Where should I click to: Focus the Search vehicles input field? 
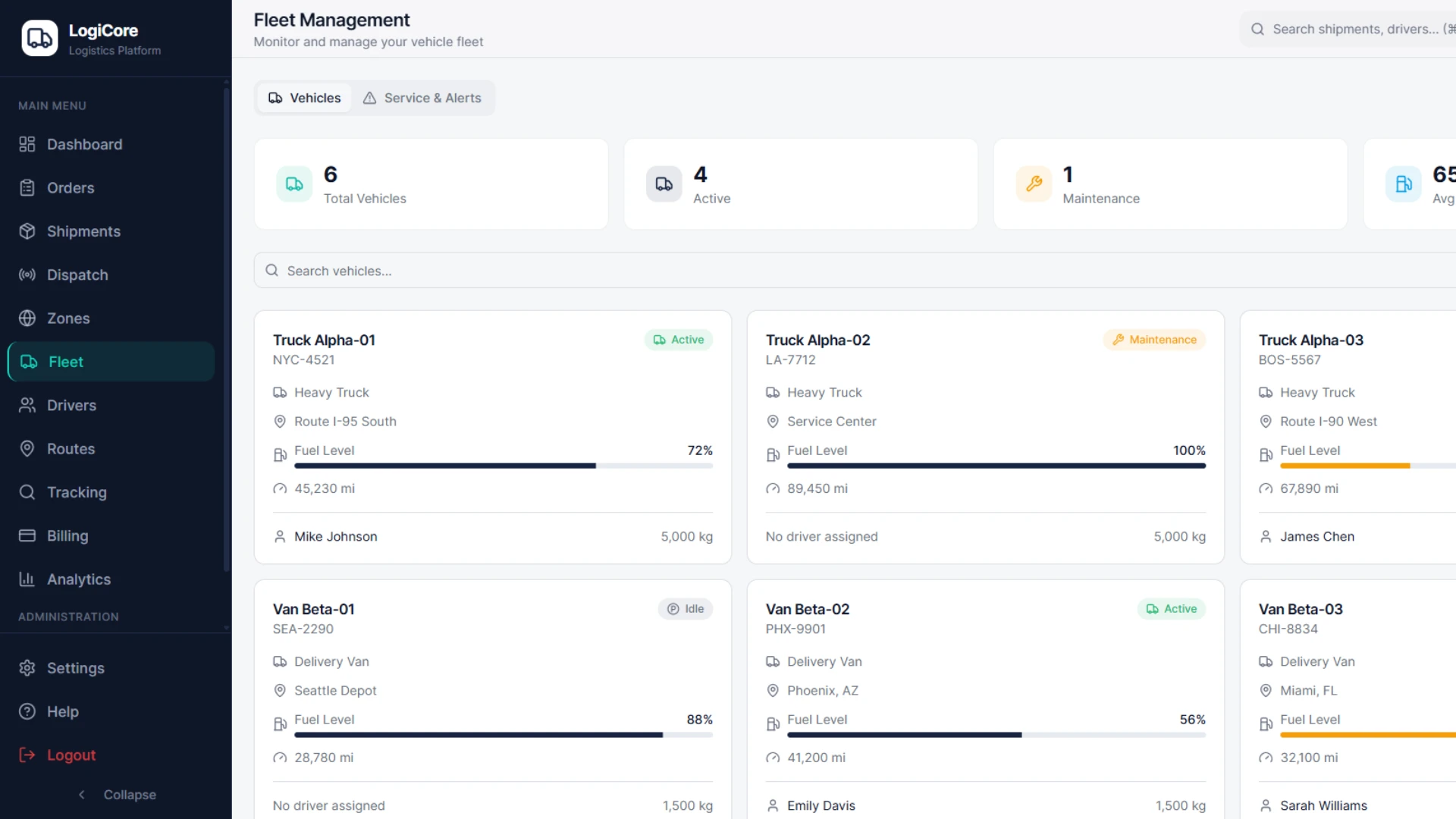(855, 271)
